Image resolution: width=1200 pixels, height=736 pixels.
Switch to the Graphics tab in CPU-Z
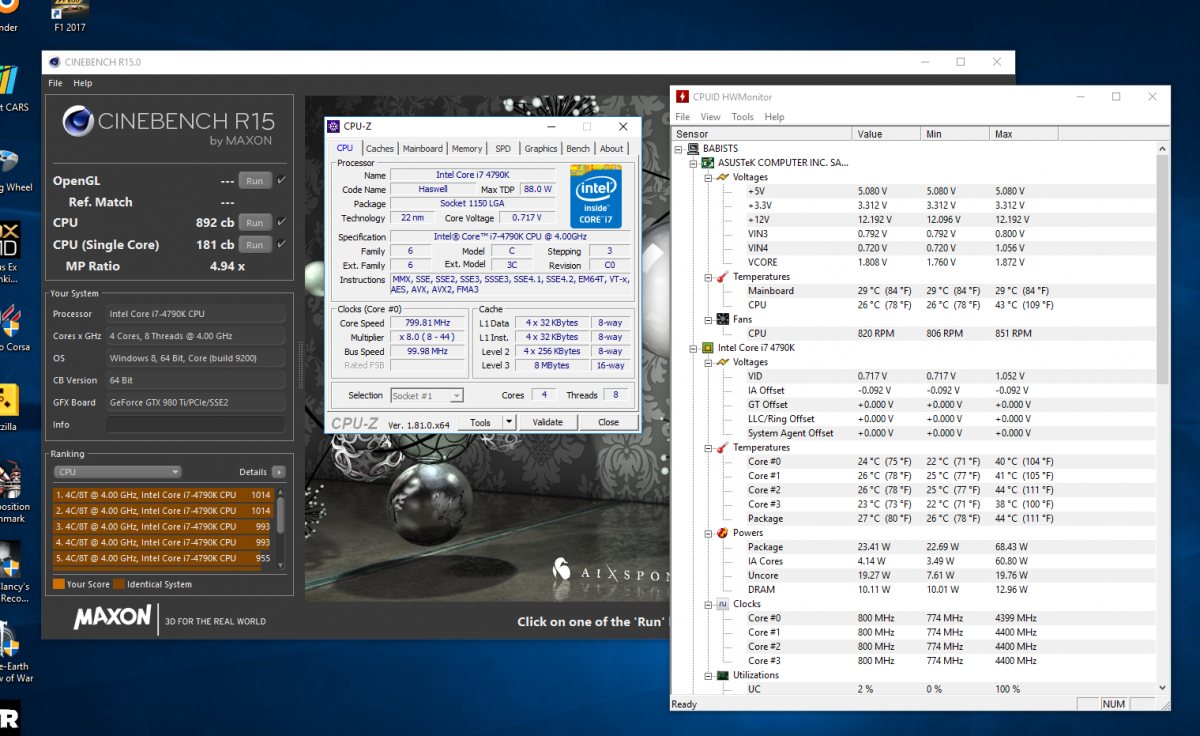click(541, 149)
